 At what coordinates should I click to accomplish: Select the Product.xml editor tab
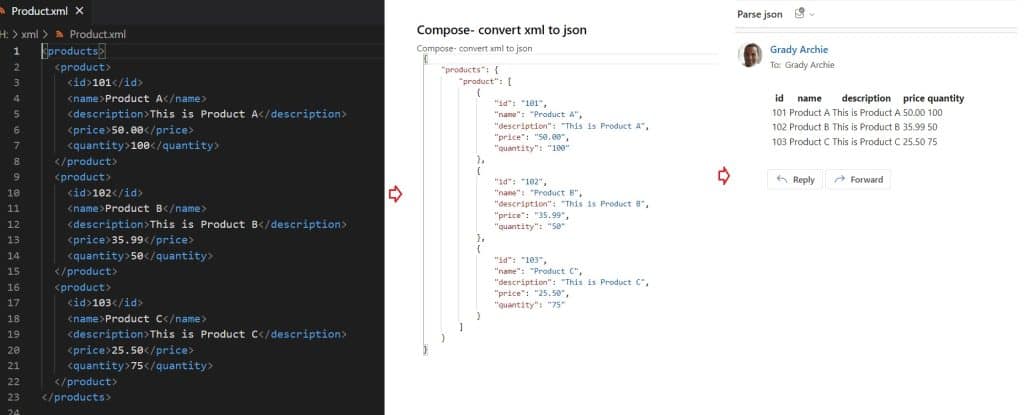tap(38, 11)
